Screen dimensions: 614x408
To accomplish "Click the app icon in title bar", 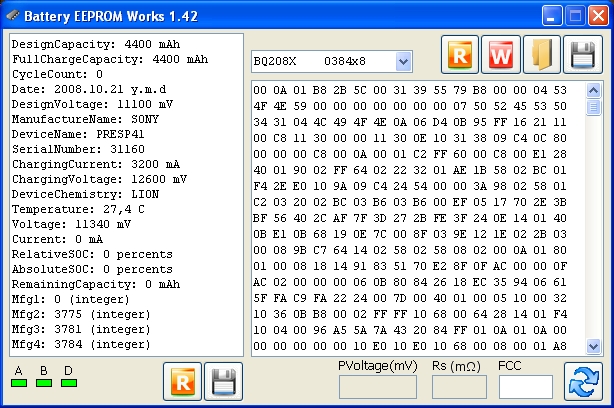I will pos(13,16).
